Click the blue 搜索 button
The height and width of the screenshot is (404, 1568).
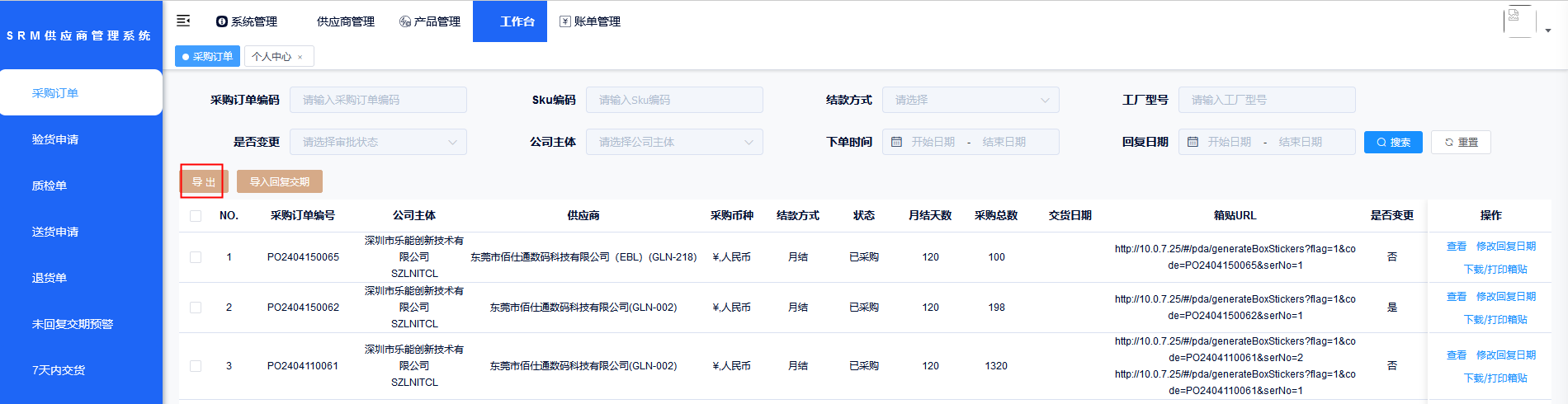[1393, 142]
